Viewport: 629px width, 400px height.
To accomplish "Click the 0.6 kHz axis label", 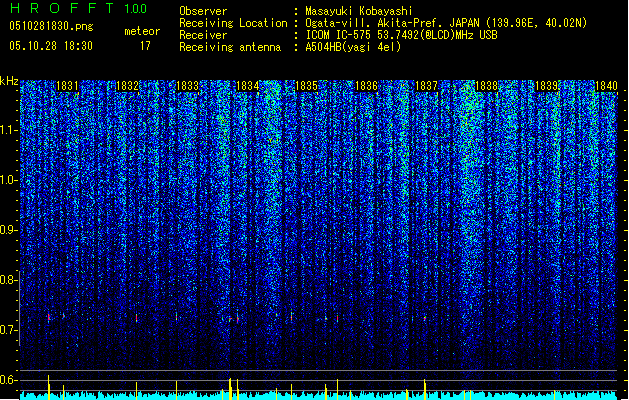I will click(8, 380).
